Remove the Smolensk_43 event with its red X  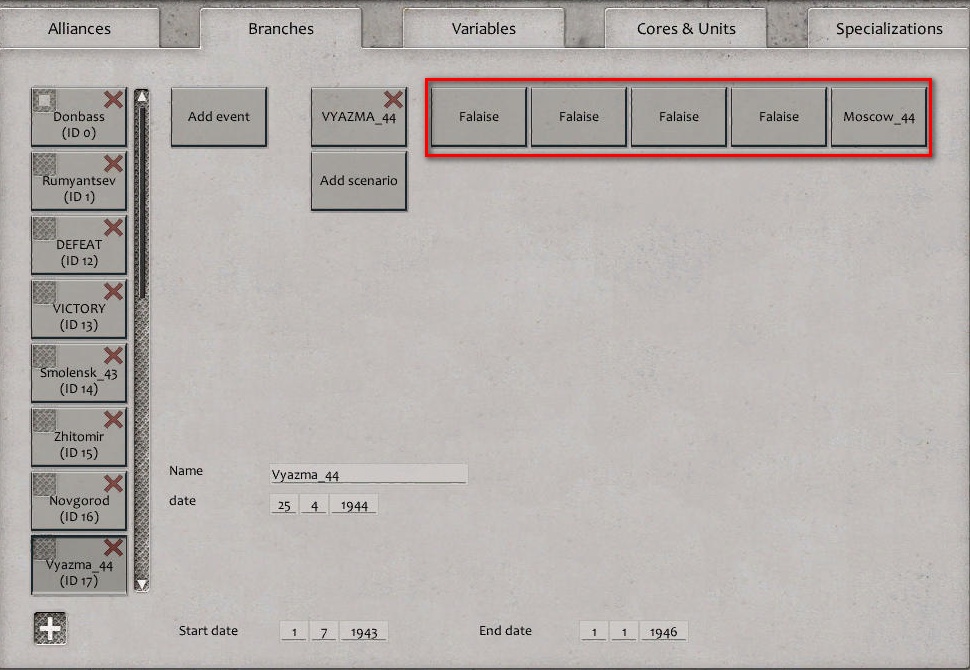(113, 354)
